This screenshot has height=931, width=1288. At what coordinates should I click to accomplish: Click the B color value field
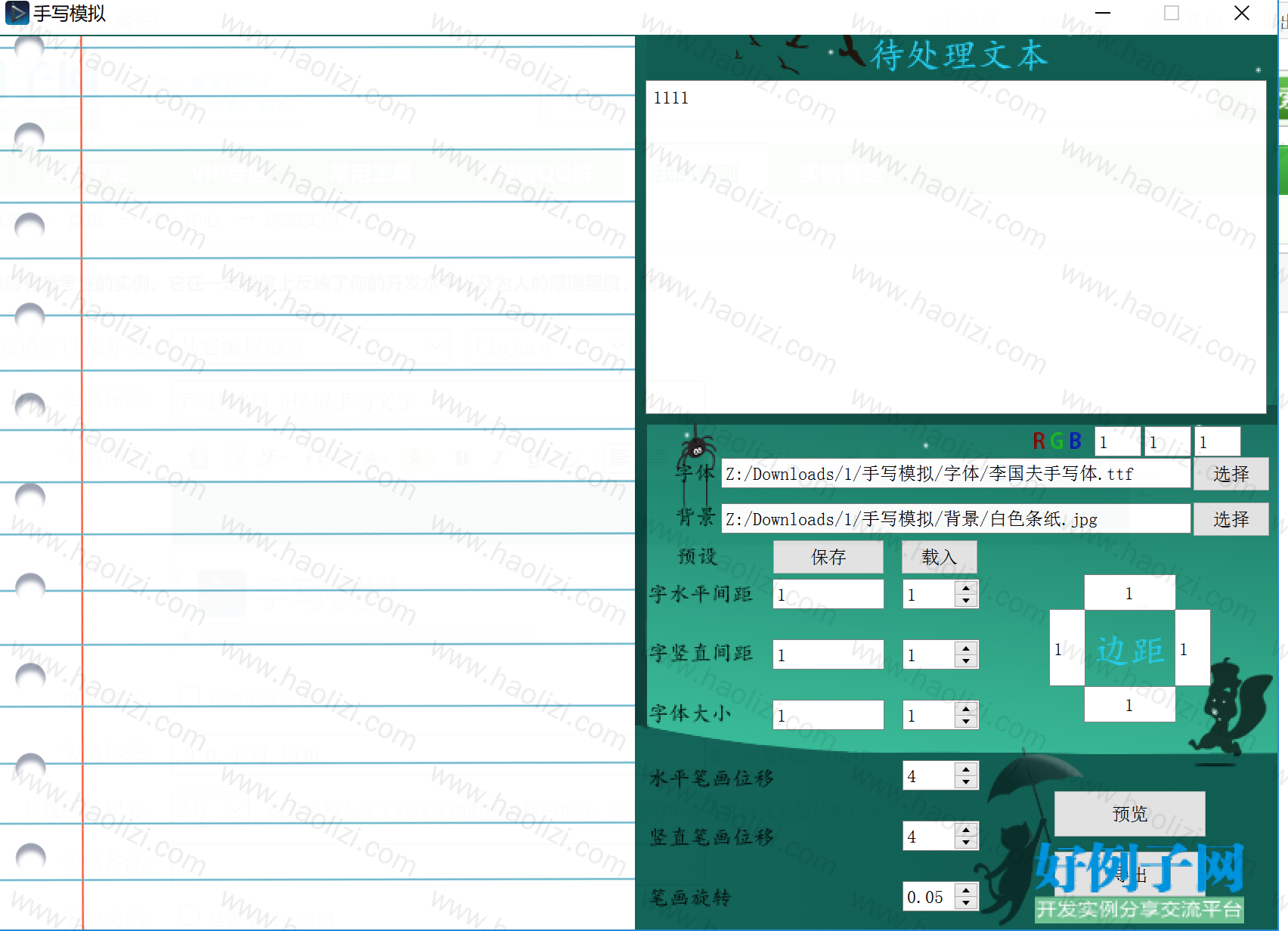click(x=1218, y=442)
